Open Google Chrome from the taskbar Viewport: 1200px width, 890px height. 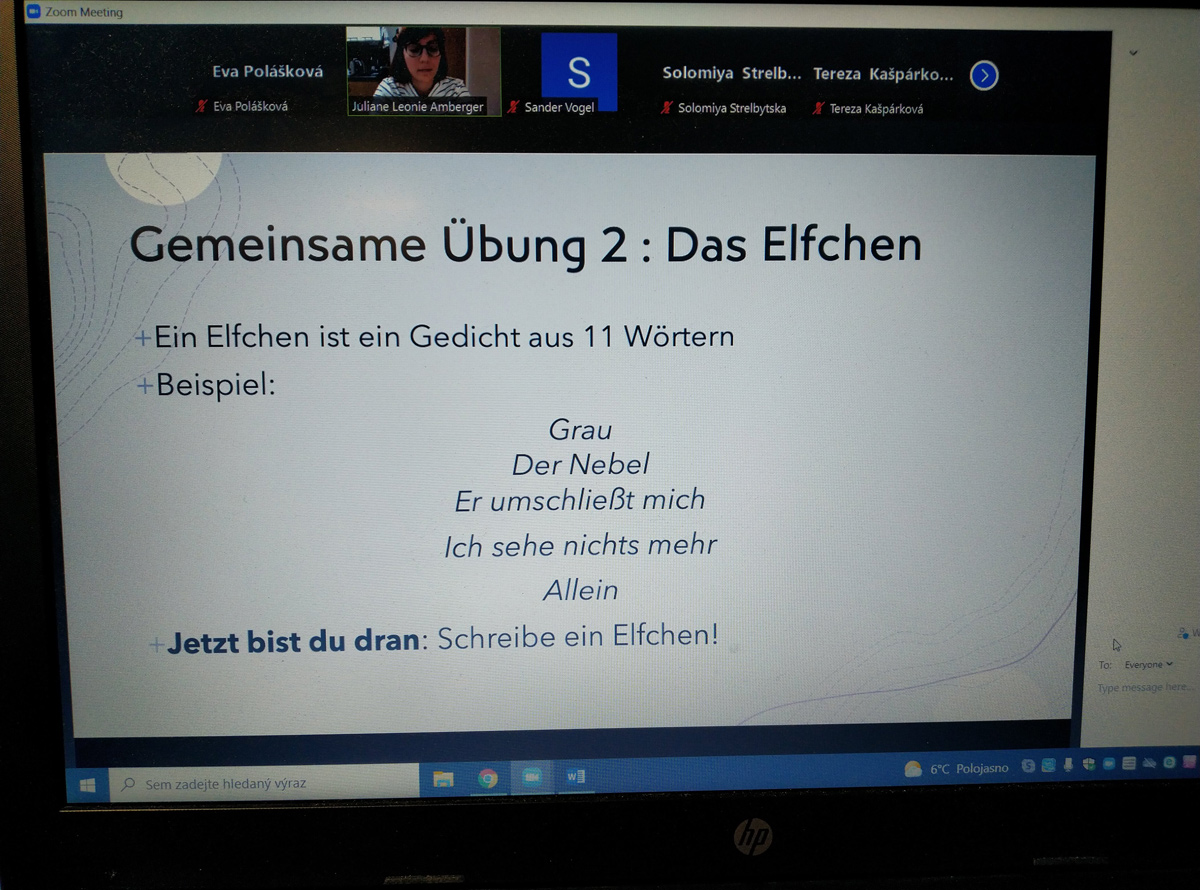click(x=488, y=778)
